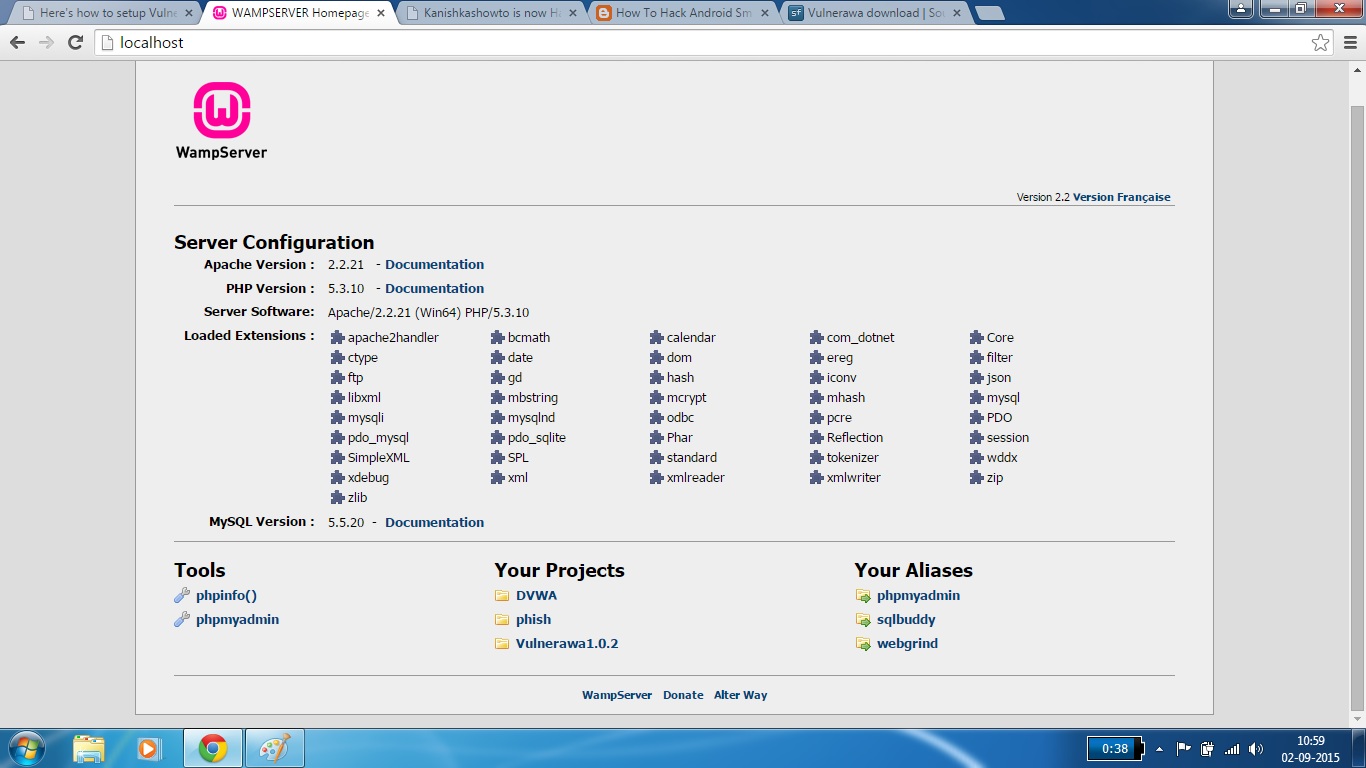Open the Vulnerawa1.0.2 project
Image resolution: width=1366 pixels, height=768 pixels.
567,644
